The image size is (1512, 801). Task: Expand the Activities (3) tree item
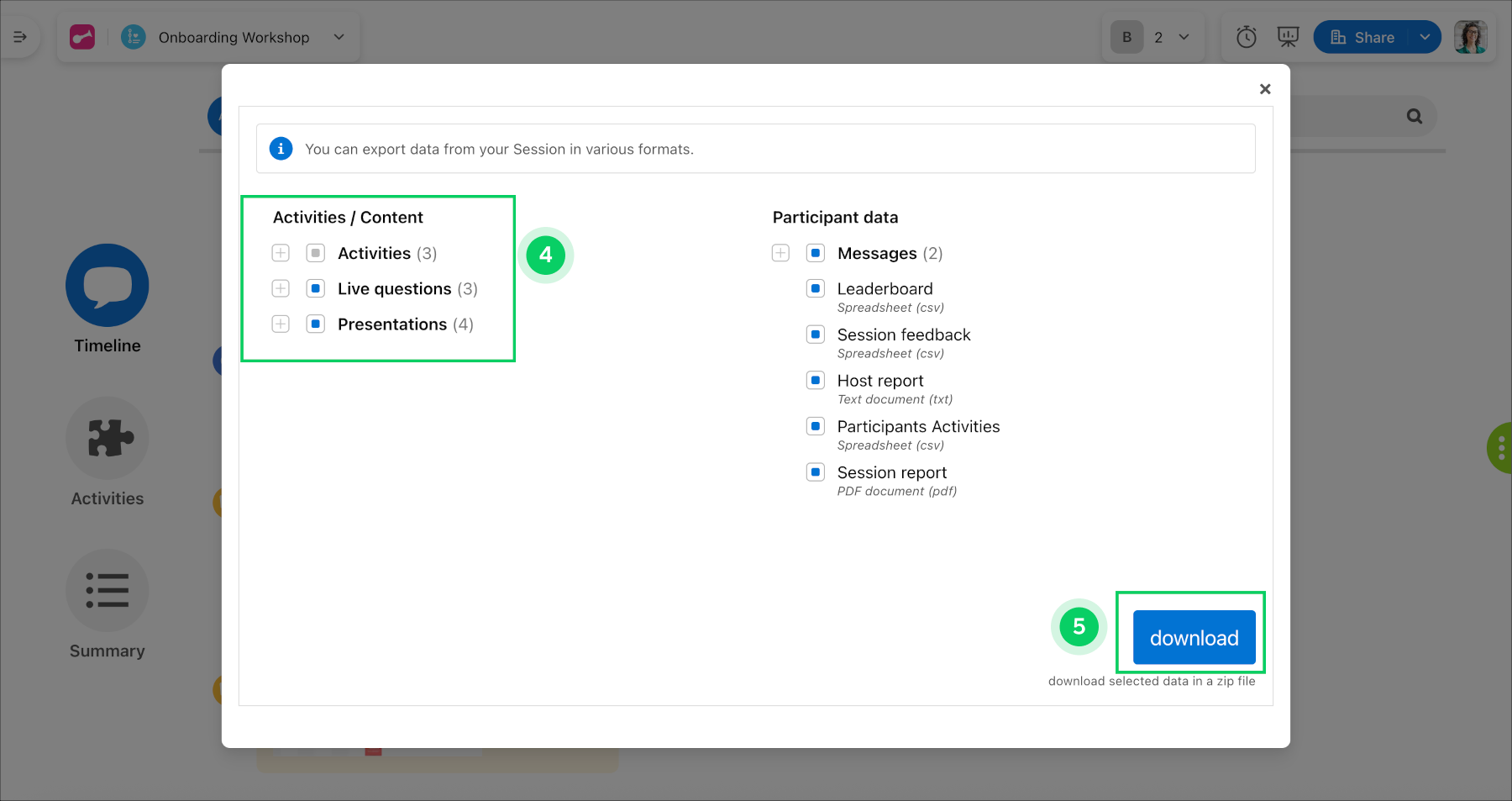281,253
